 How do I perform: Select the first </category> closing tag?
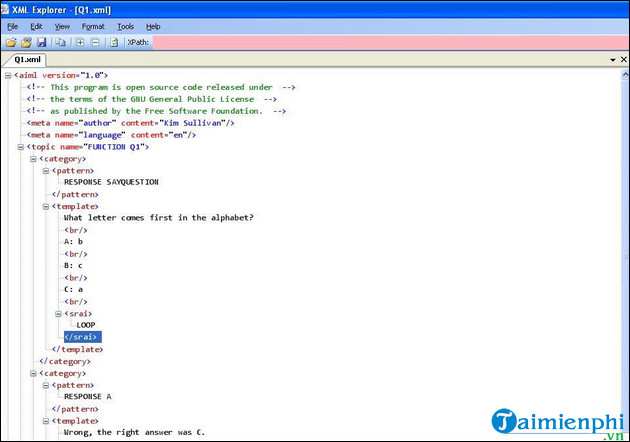point(65,362)
